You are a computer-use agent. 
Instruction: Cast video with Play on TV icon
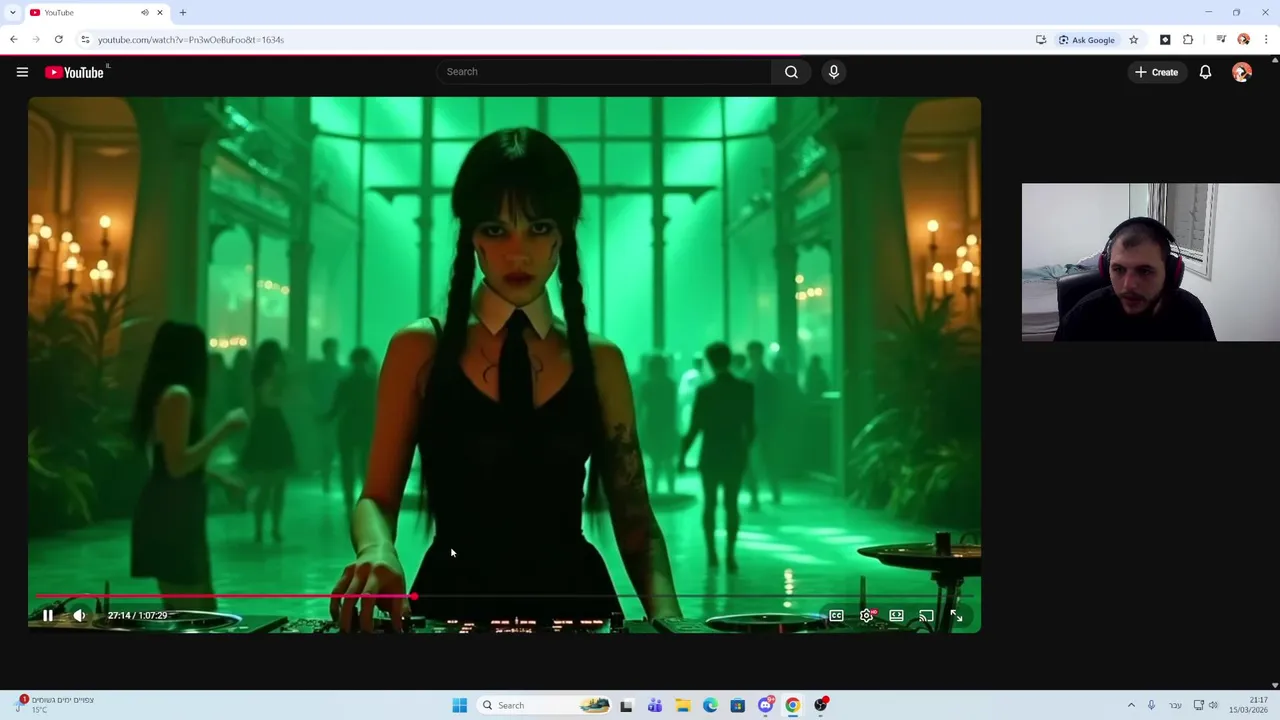tap(927, 616)
